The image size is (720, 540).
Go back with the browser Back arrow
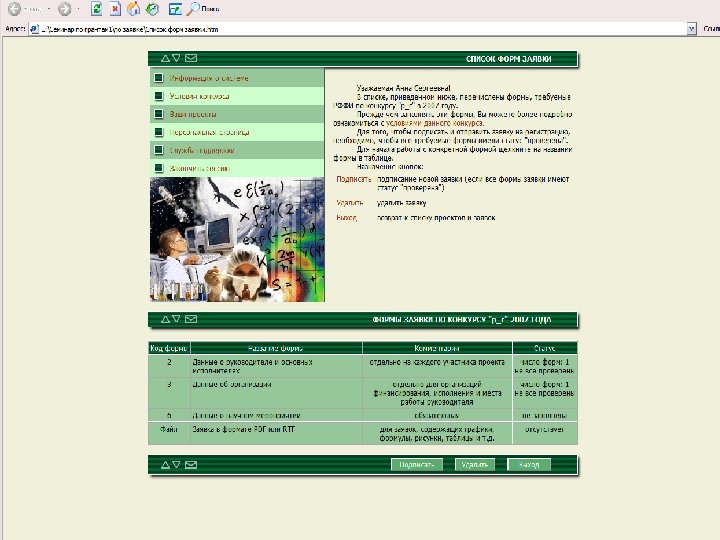tap(15, 9)
